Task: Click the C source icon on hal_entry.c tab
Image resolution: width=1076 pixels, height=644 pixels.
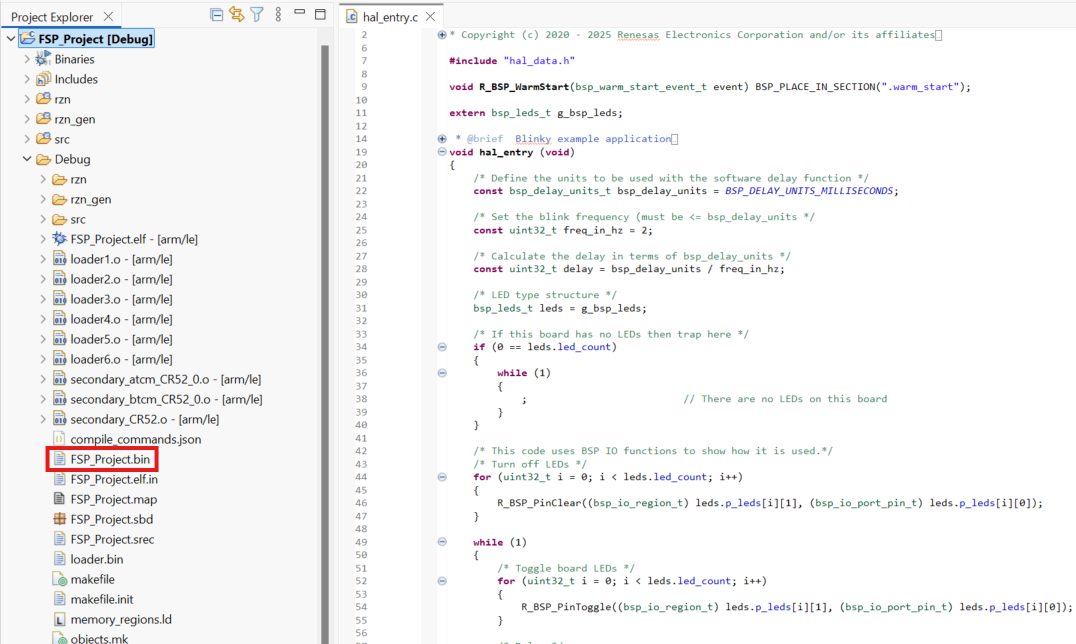Action: point(350,15)
